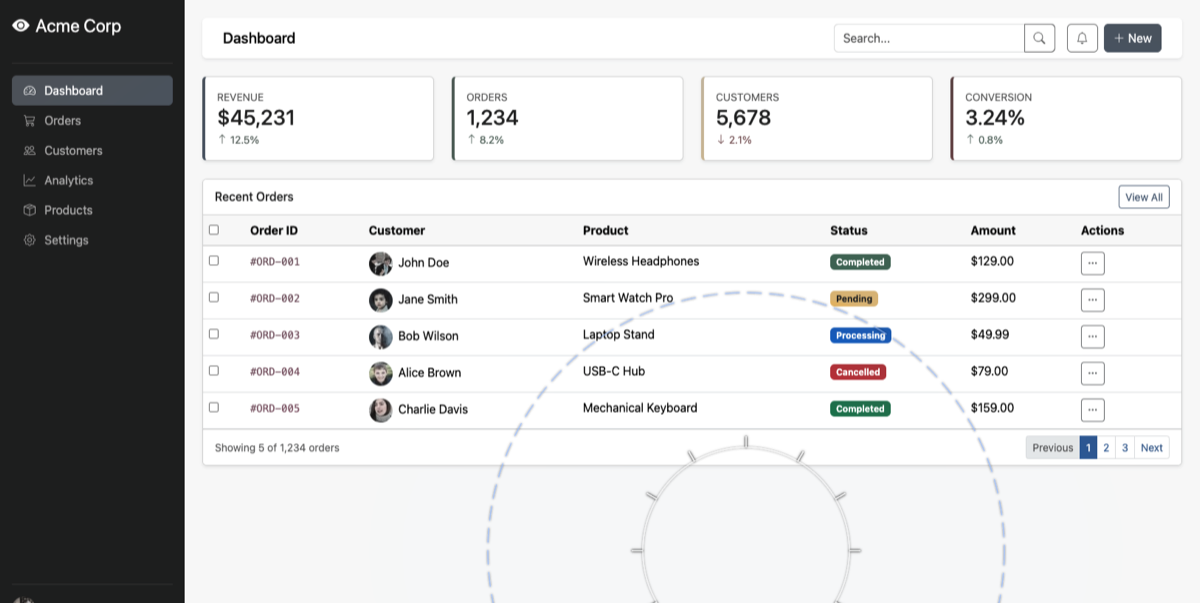Click the View All button
The height and width of the screenshot is (603, 1200).
(x=1143, y=197)
